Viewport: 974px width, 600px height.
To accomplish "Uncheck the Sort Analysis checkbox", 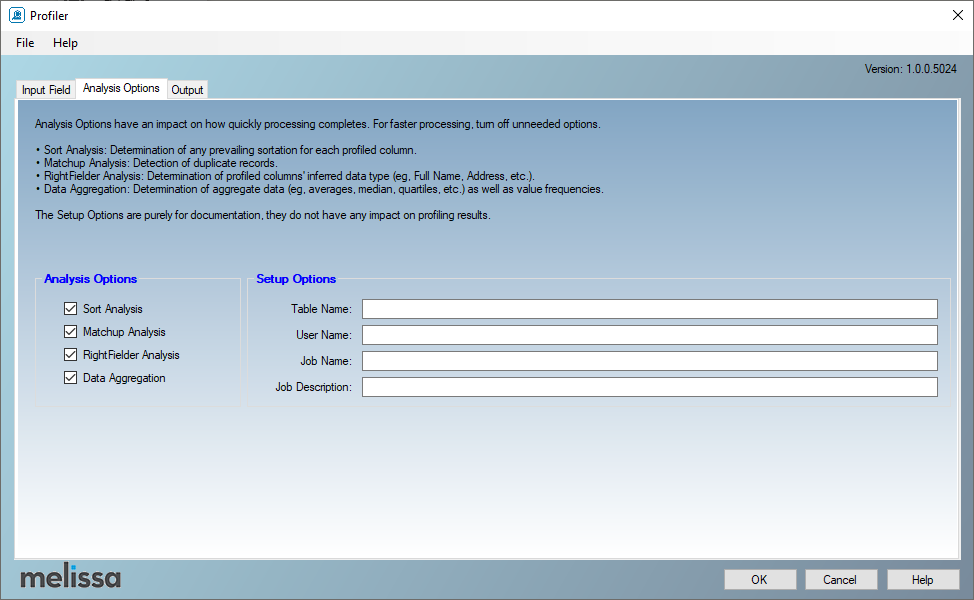I will tap(70, 309).
